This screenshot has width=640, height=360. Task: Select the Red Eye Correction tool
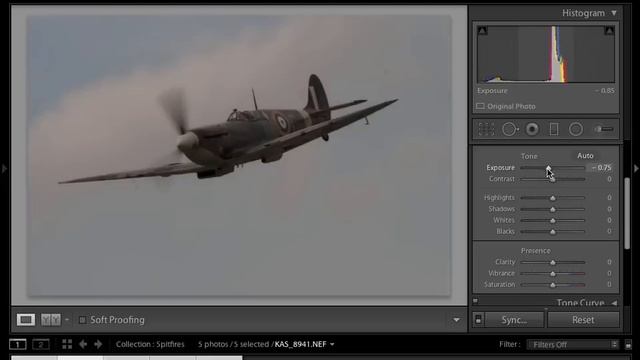(532, 129)
